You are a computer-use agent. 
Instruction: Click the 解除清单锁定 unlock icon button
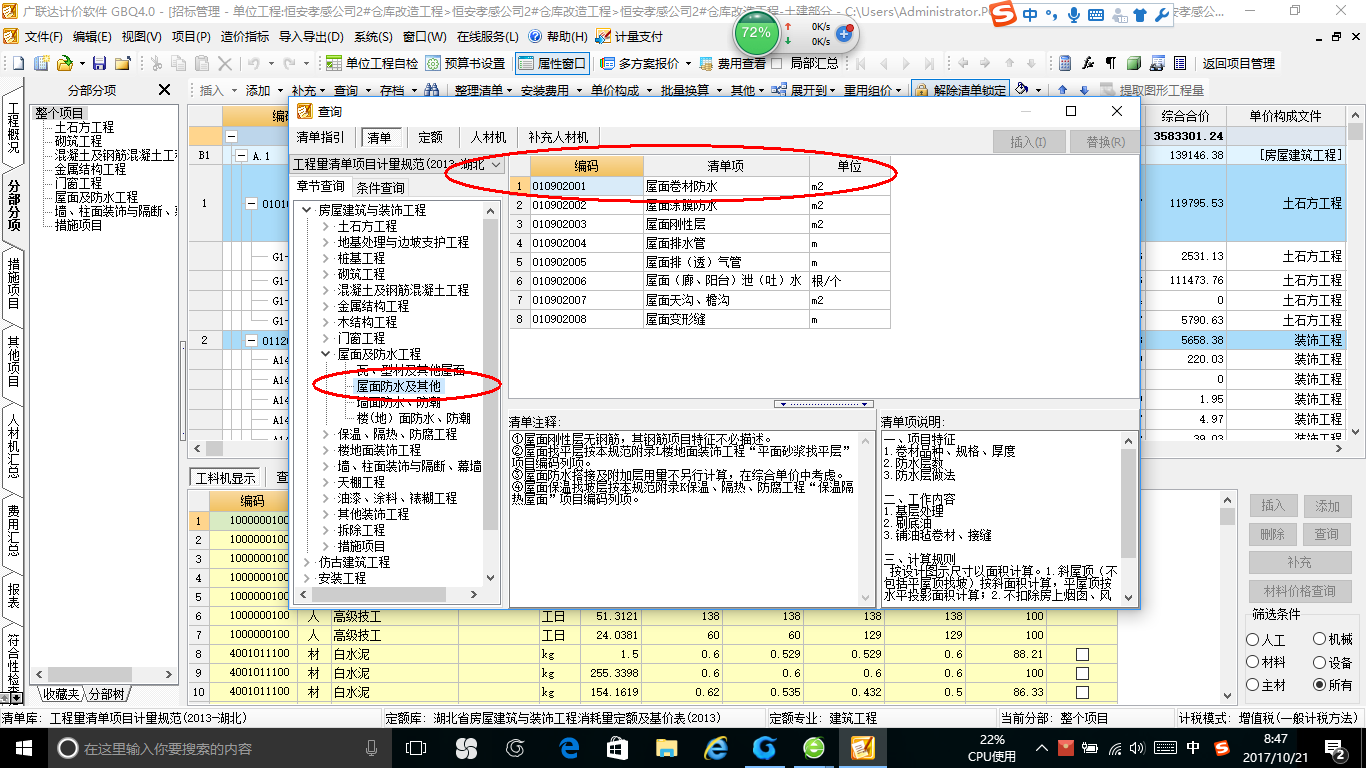coord(959,90)
